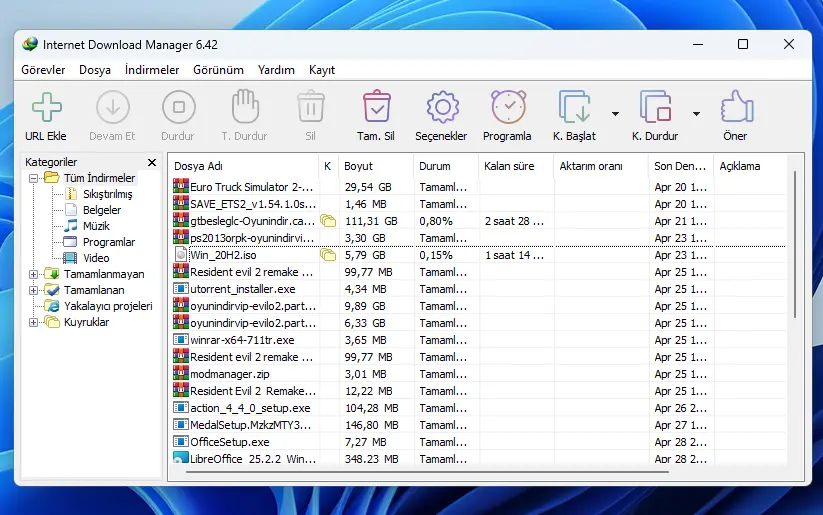Open the Yardım menu
Viewport: 823px width, 515px height.
pyautogui.click(x=276, y=70)
